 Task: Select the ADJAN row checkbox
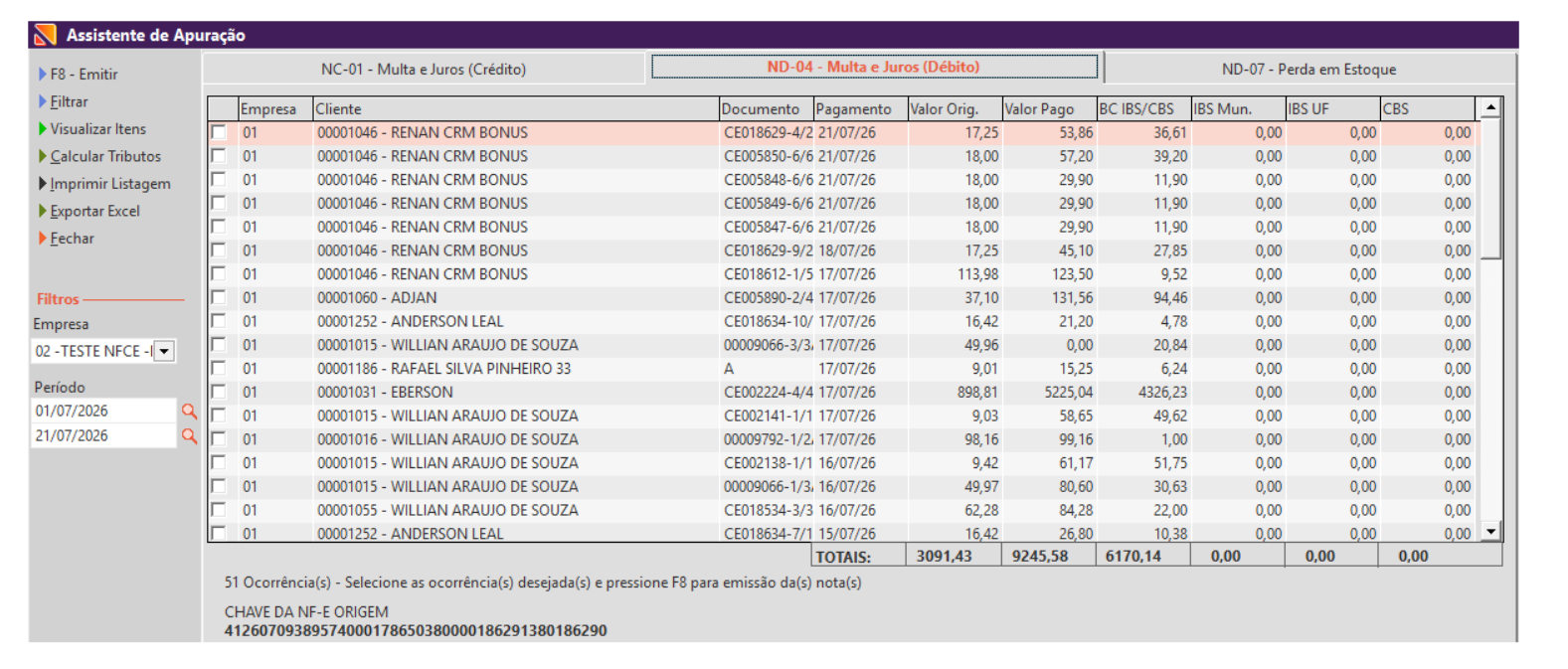(x=219, y=297)
